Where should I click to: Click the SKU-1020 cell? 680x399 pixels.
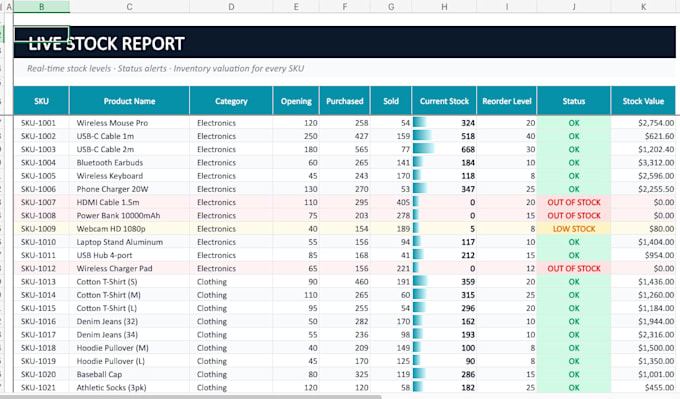[x=42, y=374]
